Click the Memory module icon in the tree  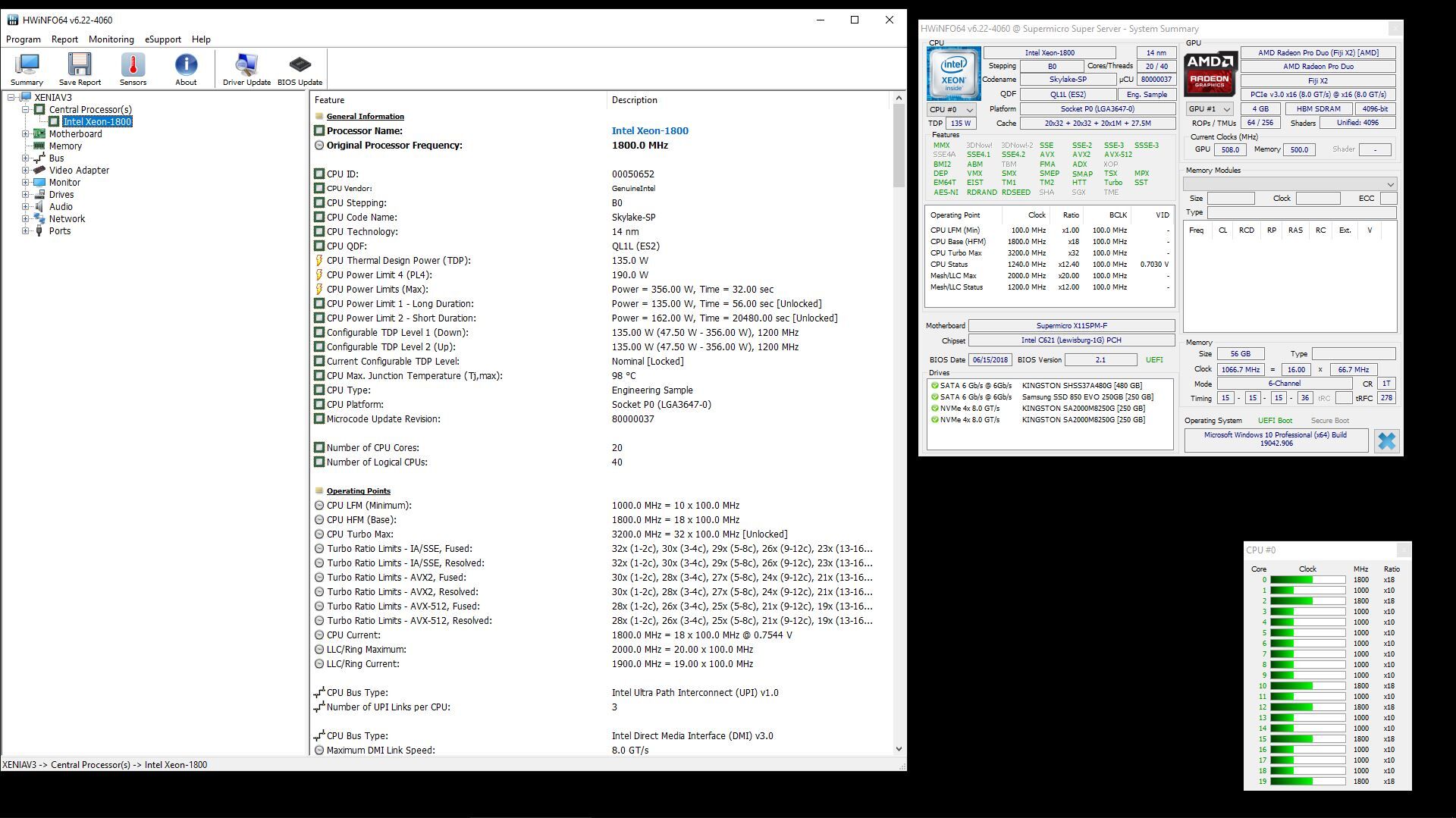(x=39, y=146)
